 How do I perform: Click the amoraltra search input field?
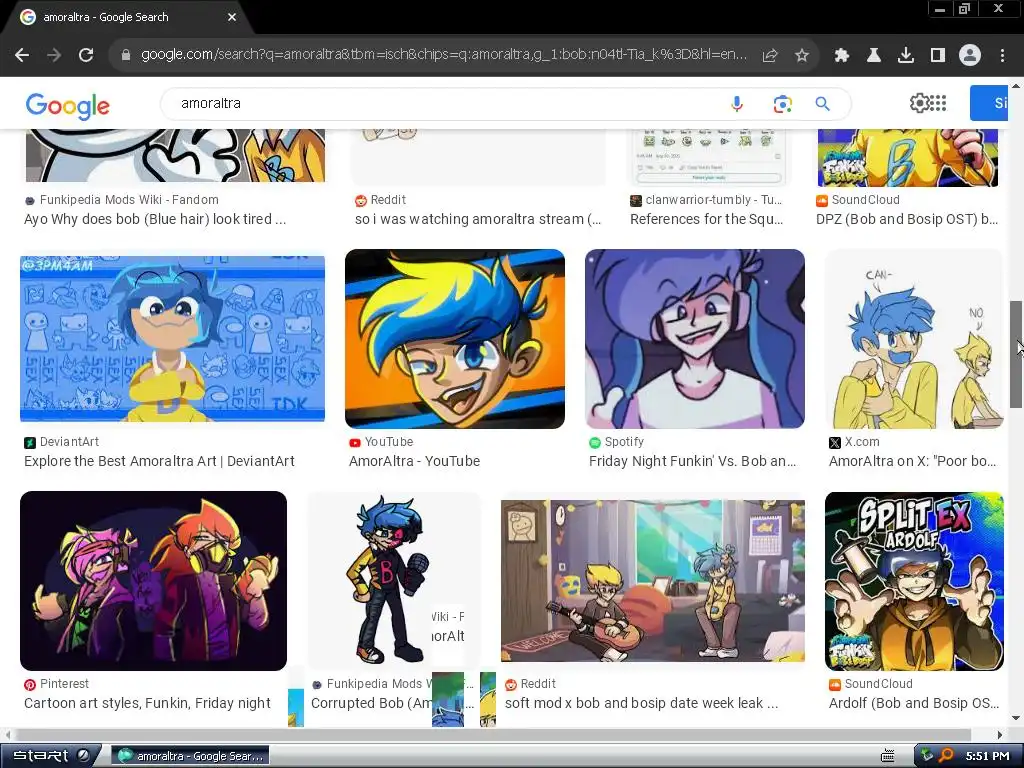444,103
